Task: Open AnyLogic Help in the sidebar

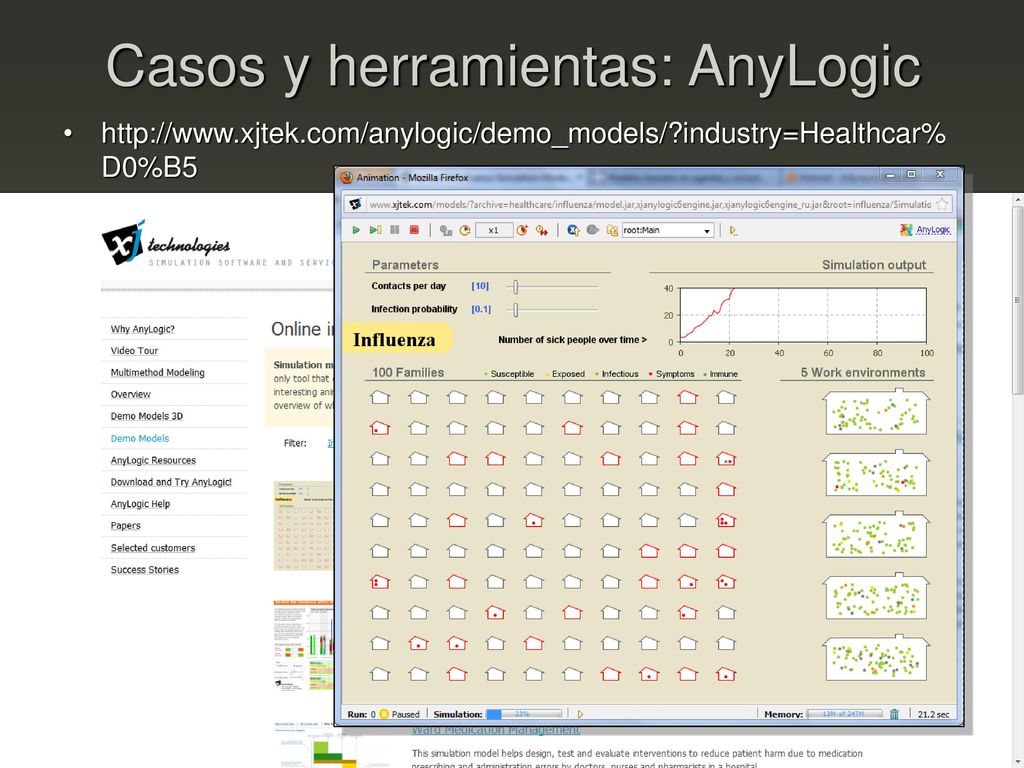Action: [x=140, y=504]
